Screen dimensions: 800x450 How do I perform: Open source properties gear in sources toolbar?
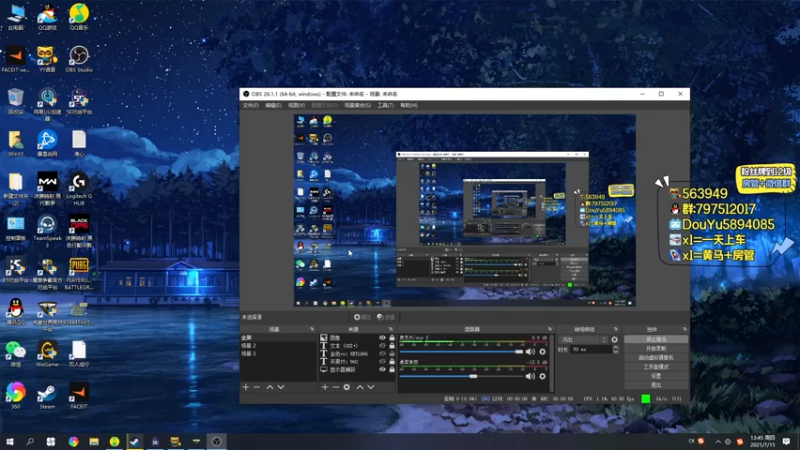(346, 387)
